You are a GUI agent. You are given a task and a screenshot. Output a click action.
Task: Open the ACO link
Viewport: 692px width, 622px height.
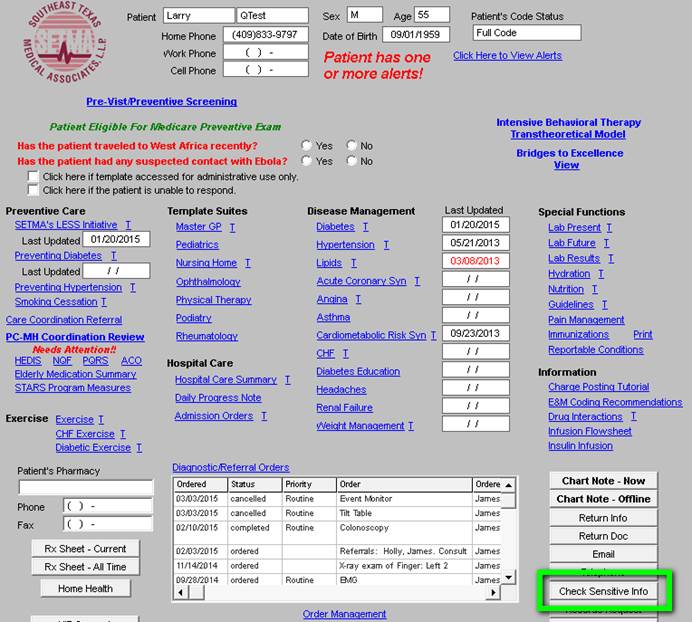pyautogui.click(x=132, y=361)
